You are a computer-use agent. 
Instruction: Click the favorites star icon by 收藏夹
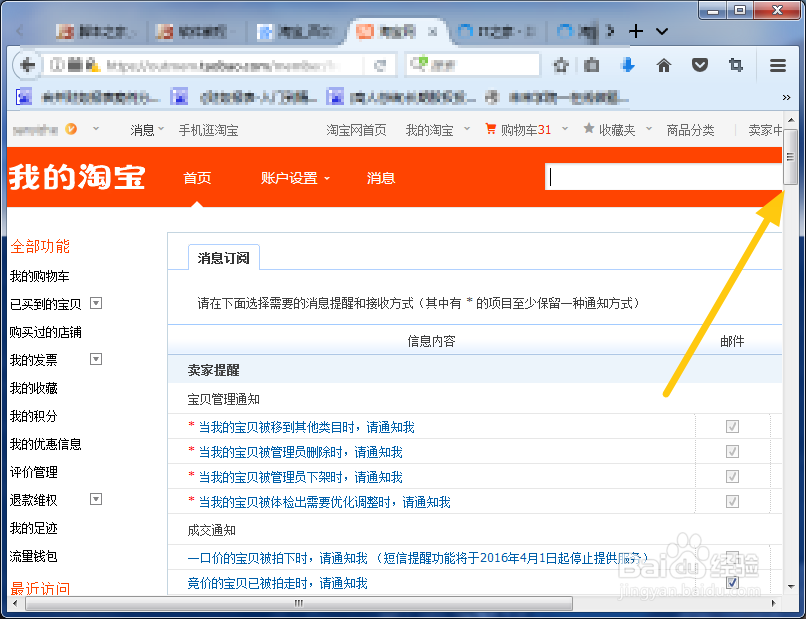tap(589, 129)
